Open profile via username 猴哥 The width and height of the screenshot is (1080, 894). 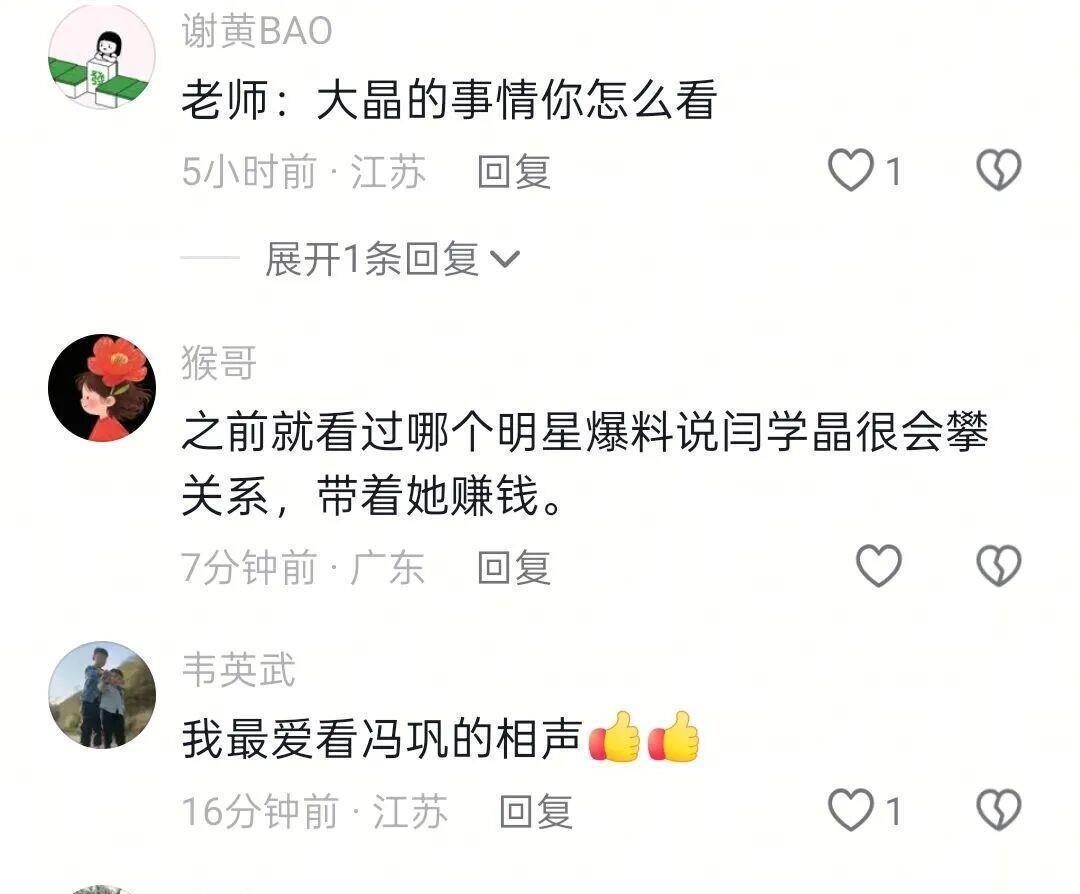click(x=219, y=363)
